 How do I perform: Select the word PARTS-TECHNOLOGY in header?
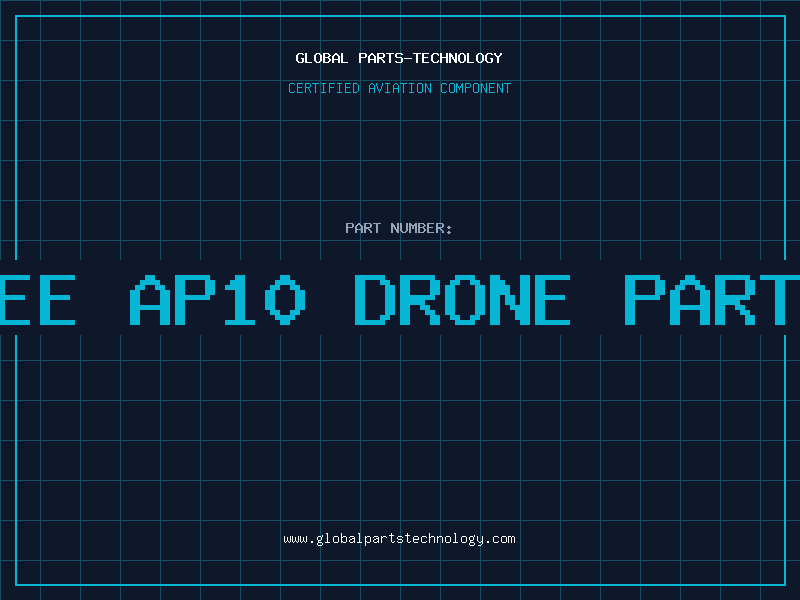tap(431, 58)
